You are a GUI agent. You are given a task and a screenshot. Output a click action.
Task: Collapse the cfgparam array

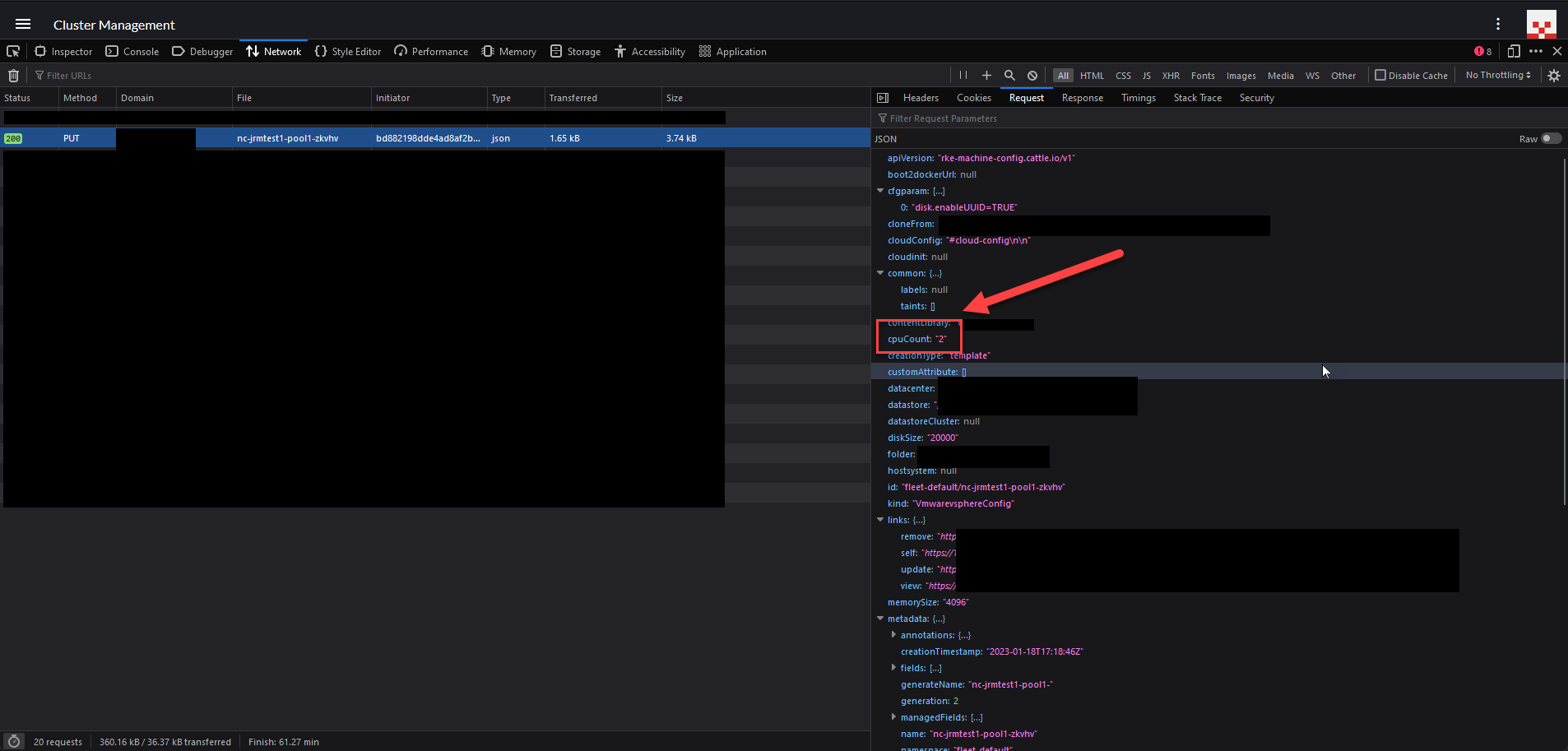pos(880,191)
